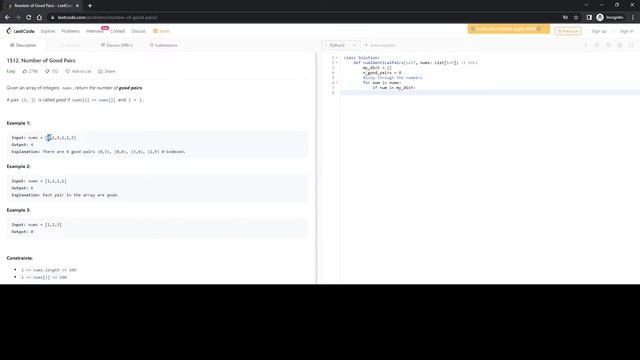Toggle editor fullscreen icon
The image size is (640, 360).
pyautogui.click(x=631, y=45)
